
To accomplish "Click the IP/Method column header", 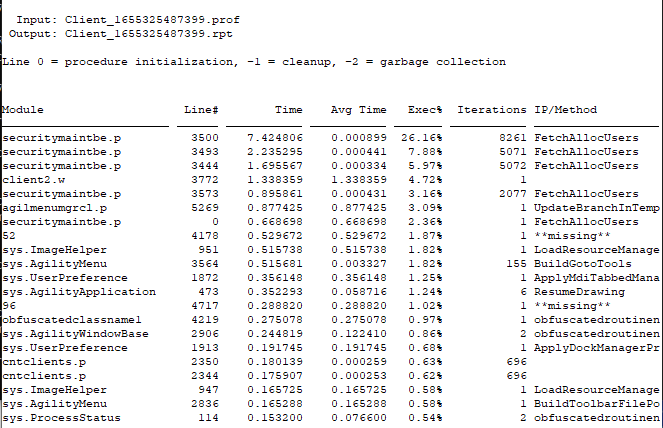I will pos(565,110).
